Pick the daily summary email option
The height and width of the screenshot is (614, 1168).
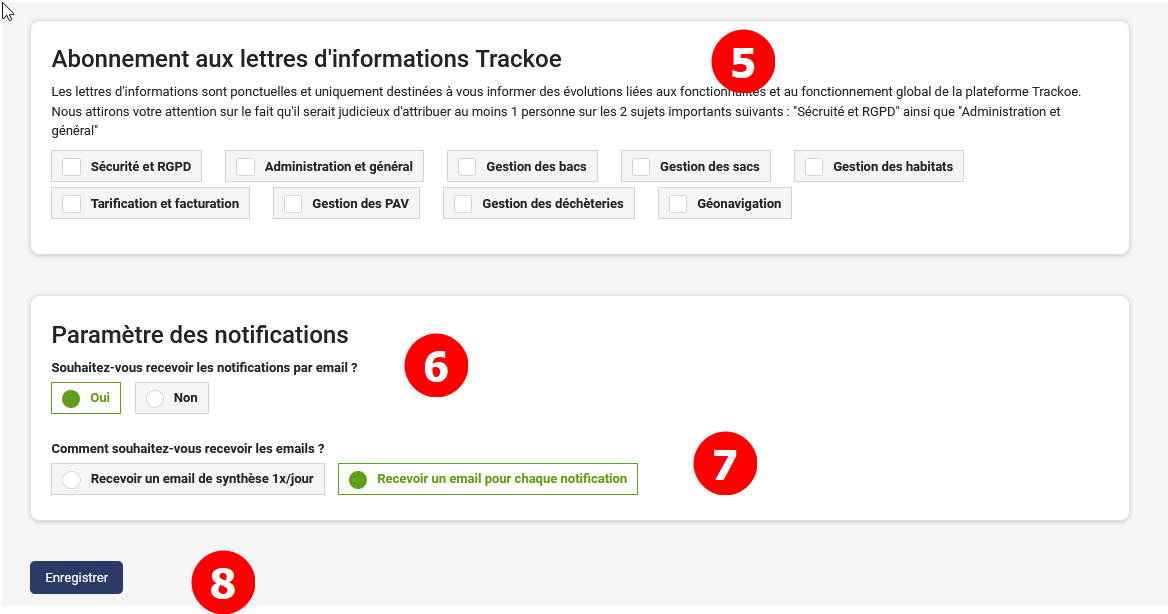72,479
